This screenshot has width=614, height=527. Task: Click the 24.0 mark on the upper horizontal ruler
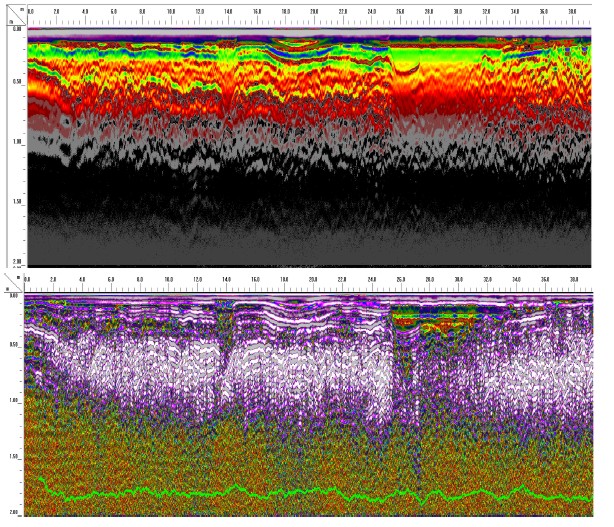point(372,12)
